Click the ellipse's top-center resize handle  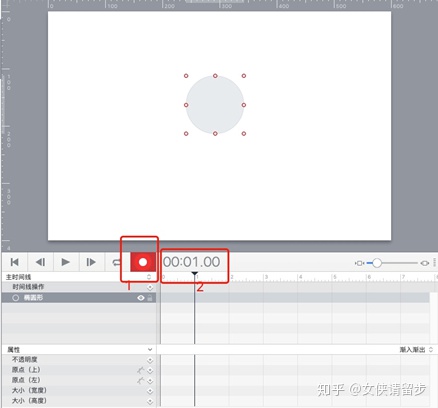click(215, 76)
